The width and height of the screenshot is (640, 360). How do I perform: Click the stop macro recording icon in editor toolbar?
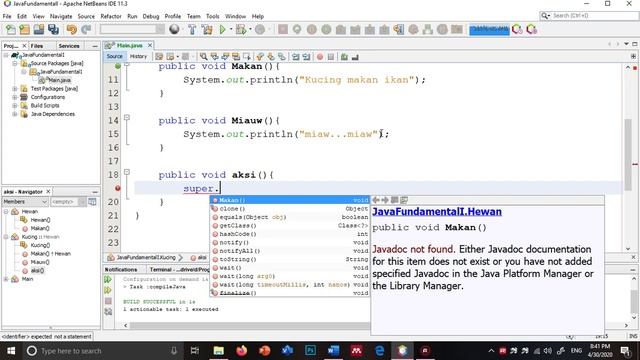pyautogui.click(x=331, y=57)
